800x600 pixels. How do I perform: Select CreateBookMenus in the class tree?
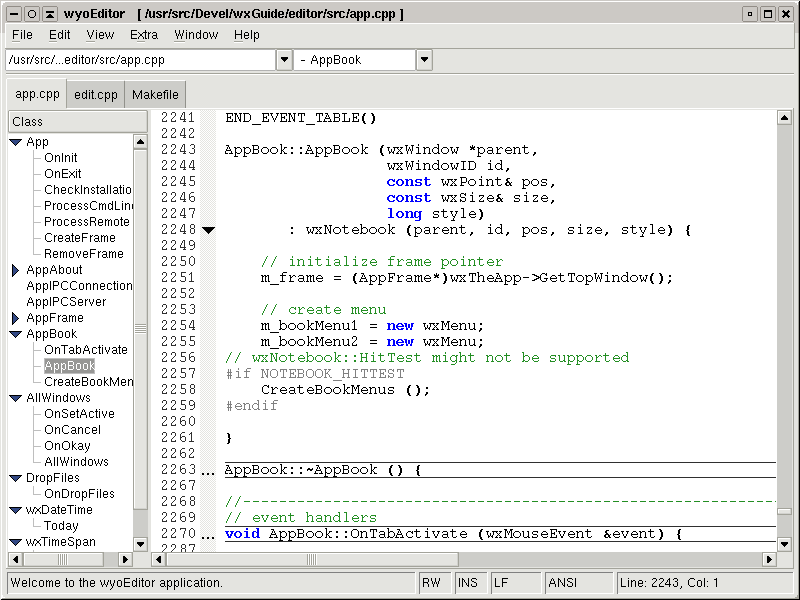point(88,382)
